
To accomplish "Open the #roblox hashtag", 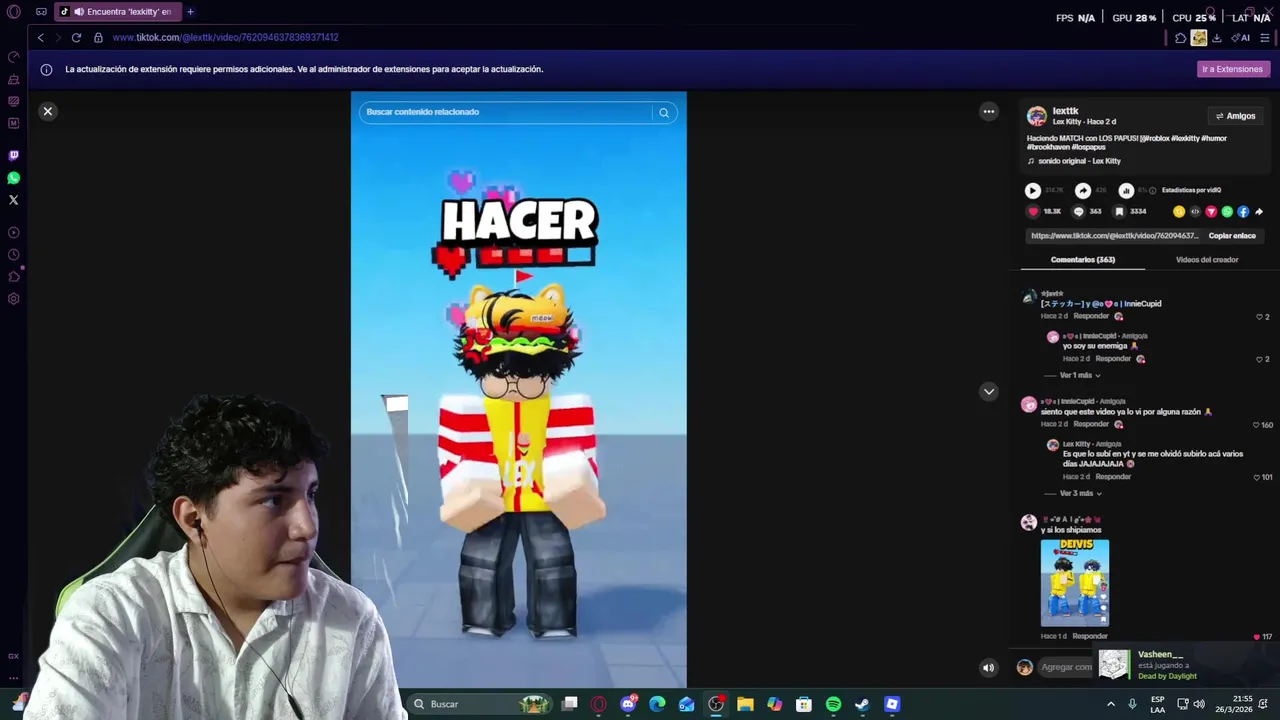I will click(x=1157, y=139).
